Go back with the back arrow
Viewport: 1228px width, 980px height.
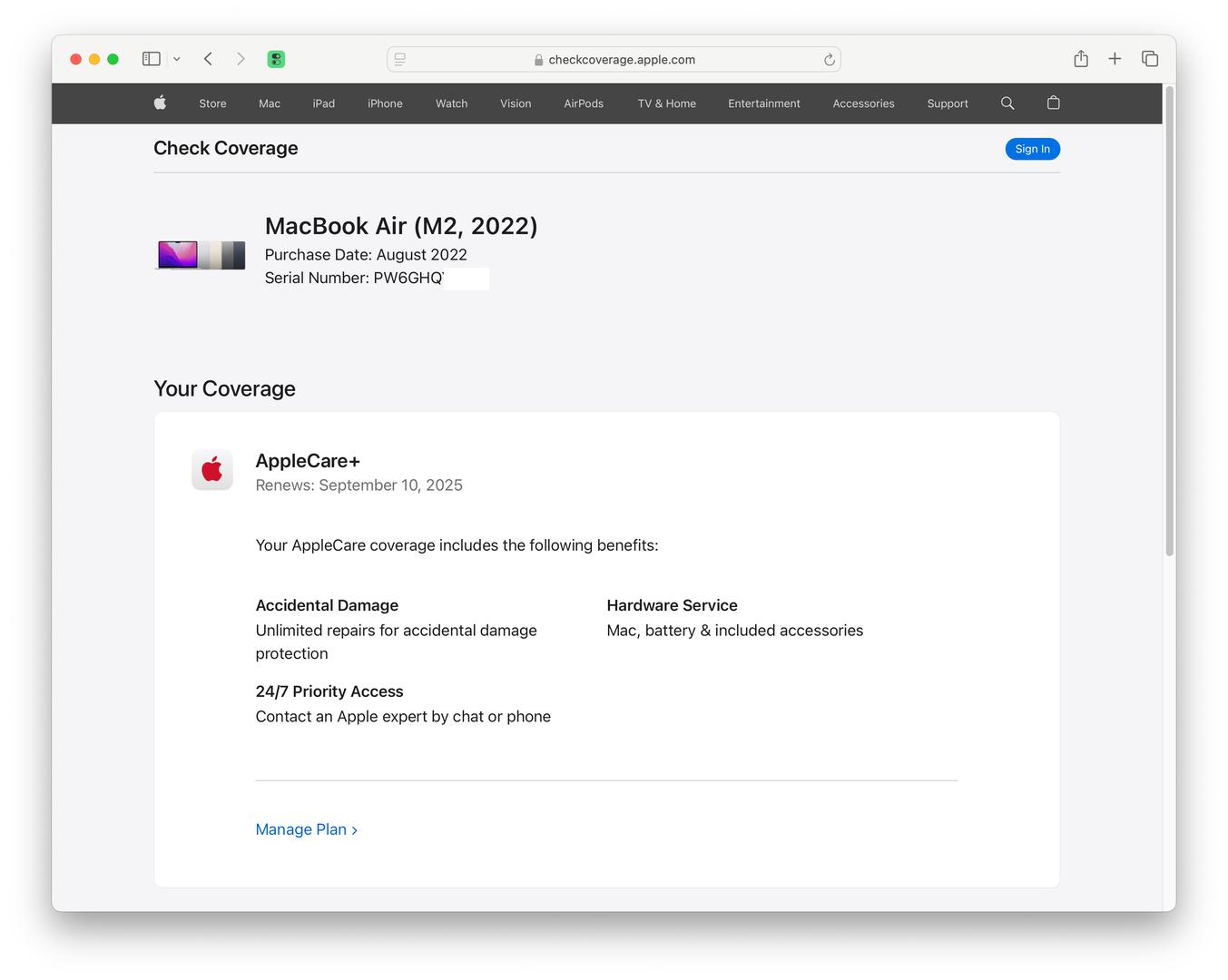tap(208, 59)
